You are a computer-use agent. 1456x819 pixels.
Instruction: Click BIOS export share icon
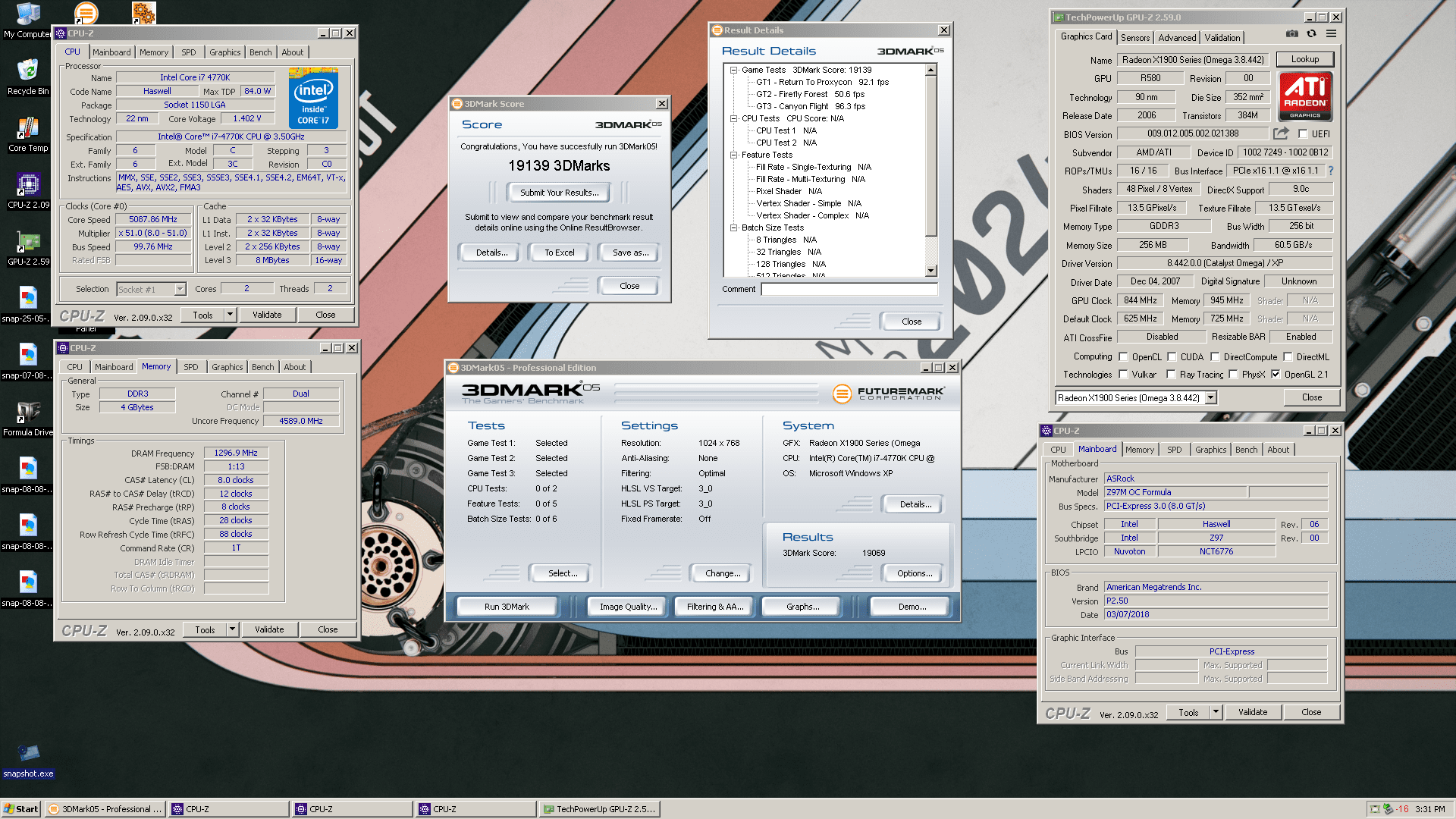pos(1281,133)
